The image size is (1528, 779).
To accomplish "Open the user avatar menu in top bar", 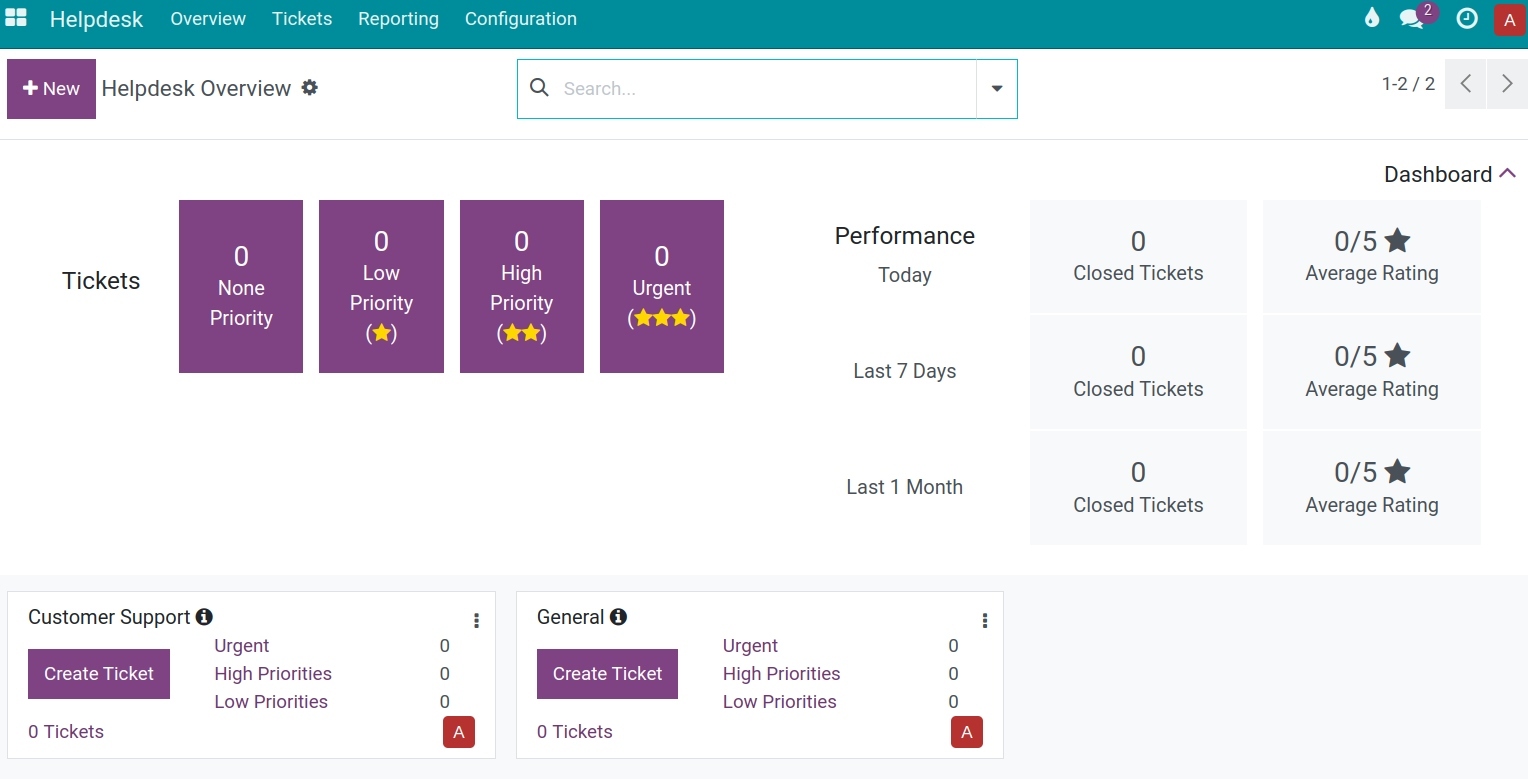I will pyautogui.click(x=1509, y=20).
